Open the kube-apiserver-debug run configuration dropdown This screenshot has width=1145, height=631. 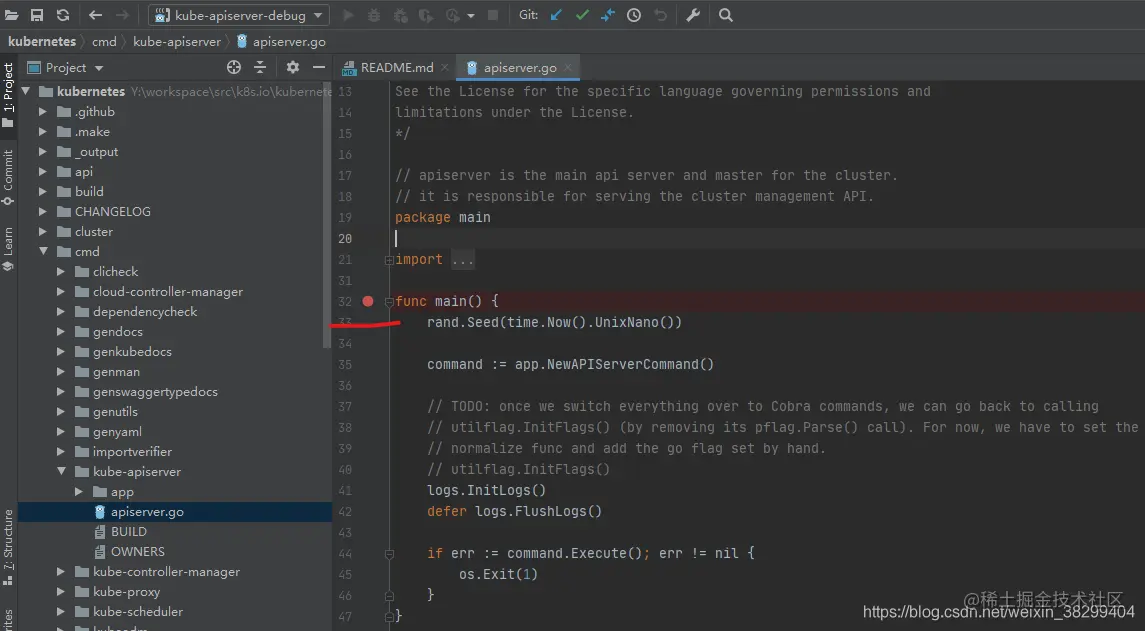click(239, 15)
